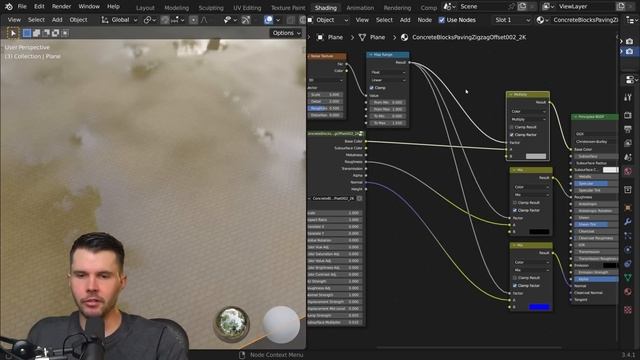Open the Particles properties tab icon
640x360 pixels.
coord(628,236)
